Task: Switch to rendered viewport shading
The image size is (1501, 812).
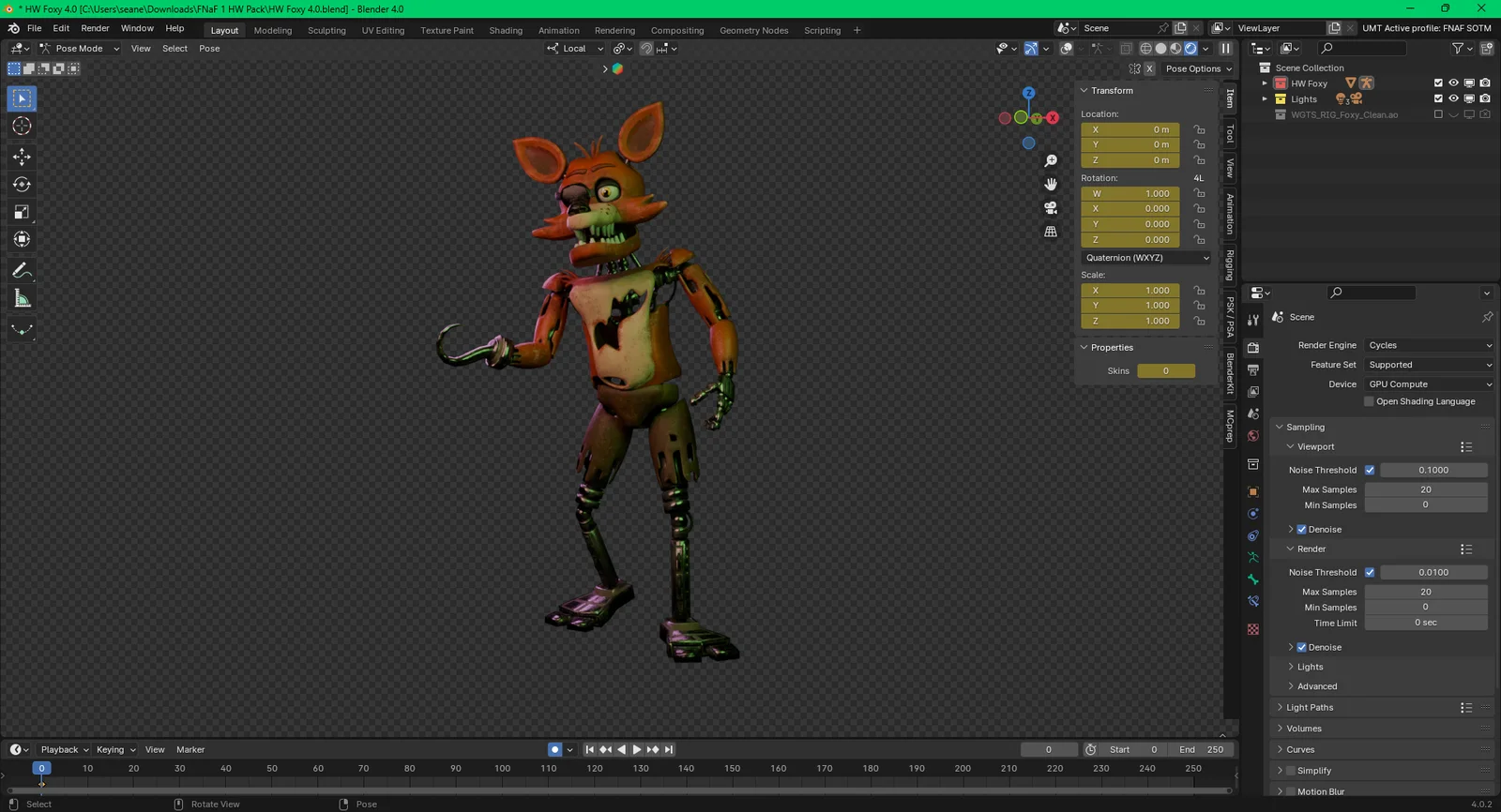Action: (1190, 49)
